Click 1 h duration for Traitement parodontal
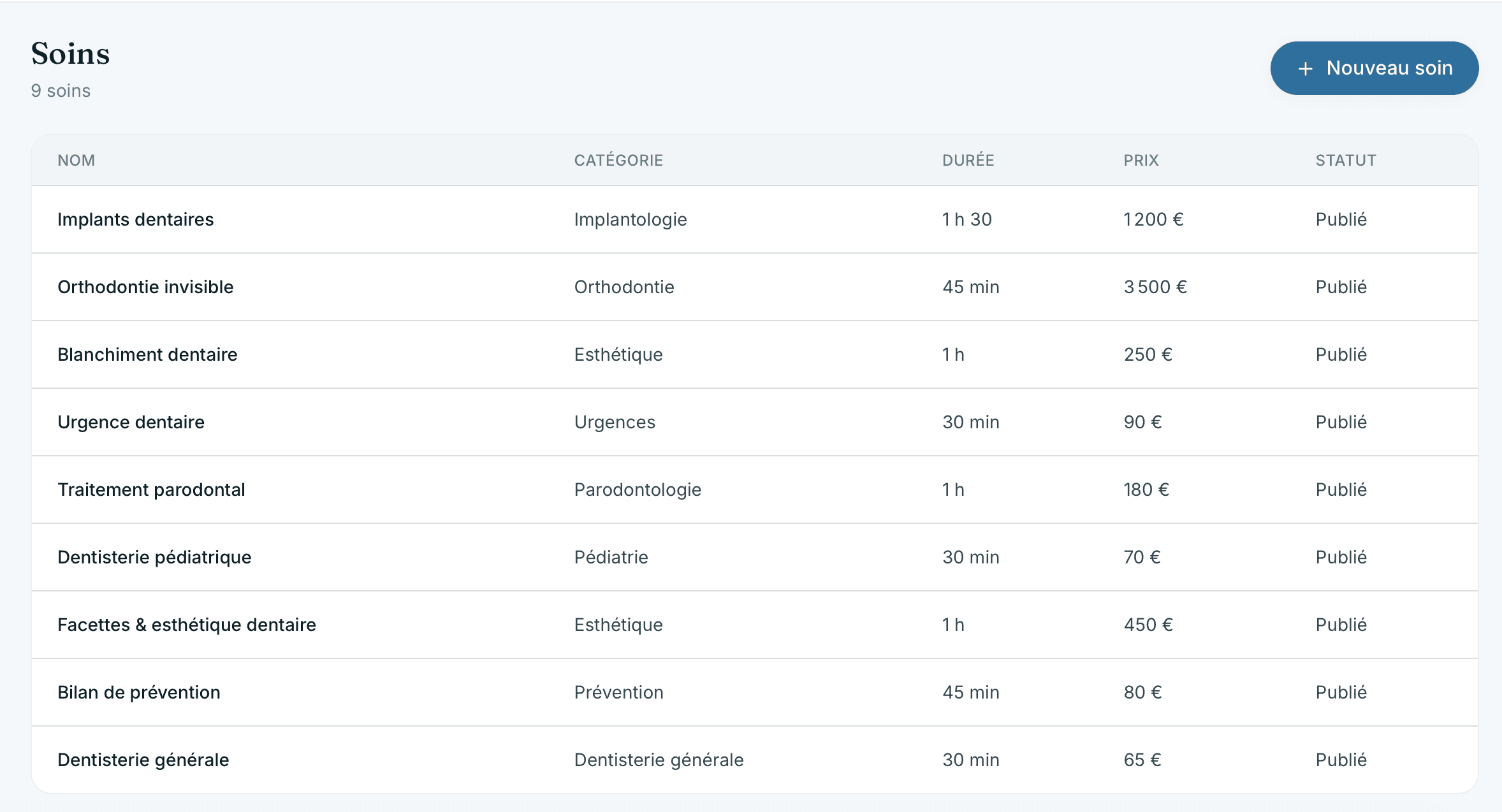The image size is (1502, 812). coord(953,489)
